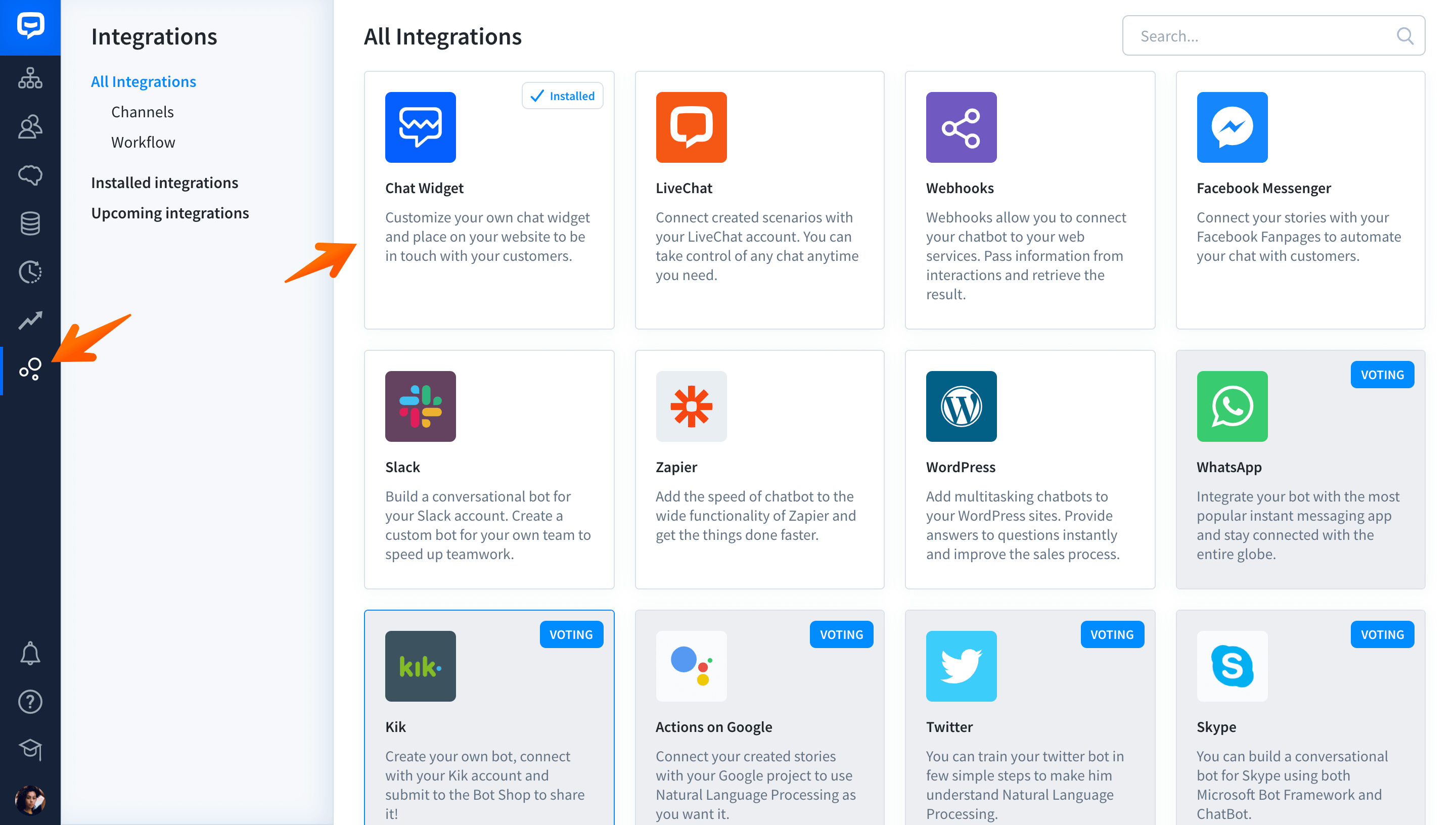The image size is (1456, 825).
Task: Click the VOTING badge on Skype
Action: click(x=1382, y=634)
